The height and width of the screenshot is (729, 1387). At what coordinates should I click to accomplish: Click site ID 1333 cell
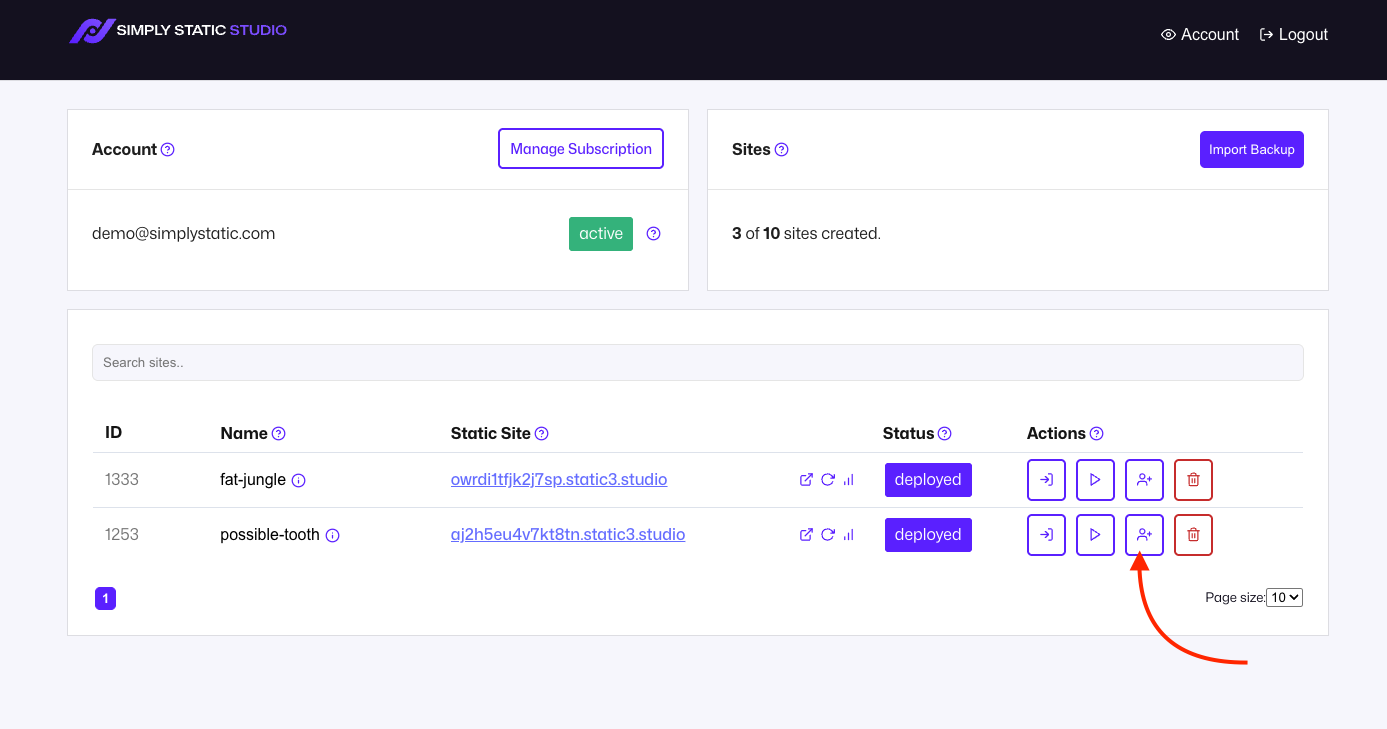(122, 479)
